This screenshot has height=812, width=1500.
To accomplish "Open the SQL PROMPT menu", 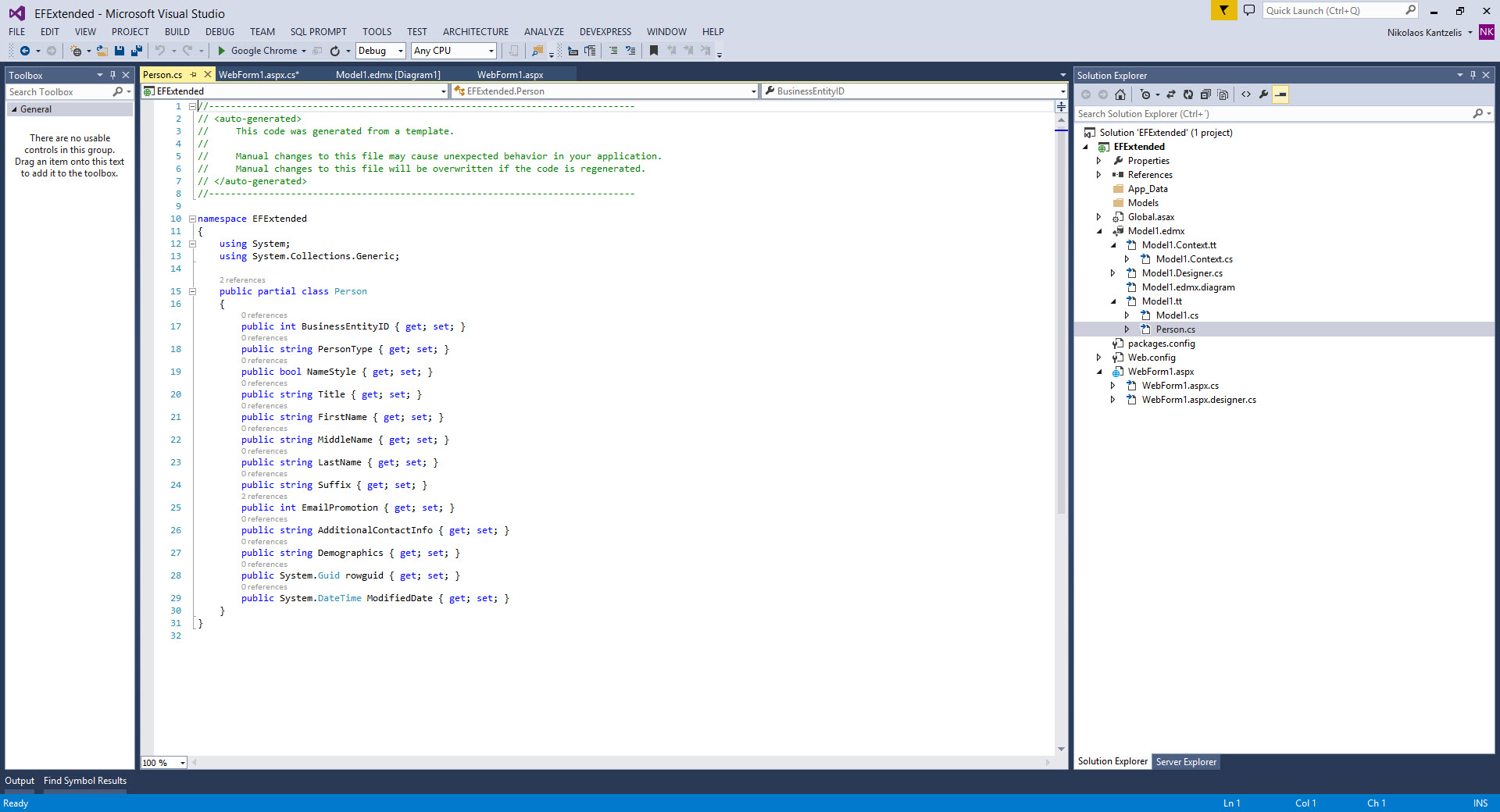I will [x=319, y=32].
